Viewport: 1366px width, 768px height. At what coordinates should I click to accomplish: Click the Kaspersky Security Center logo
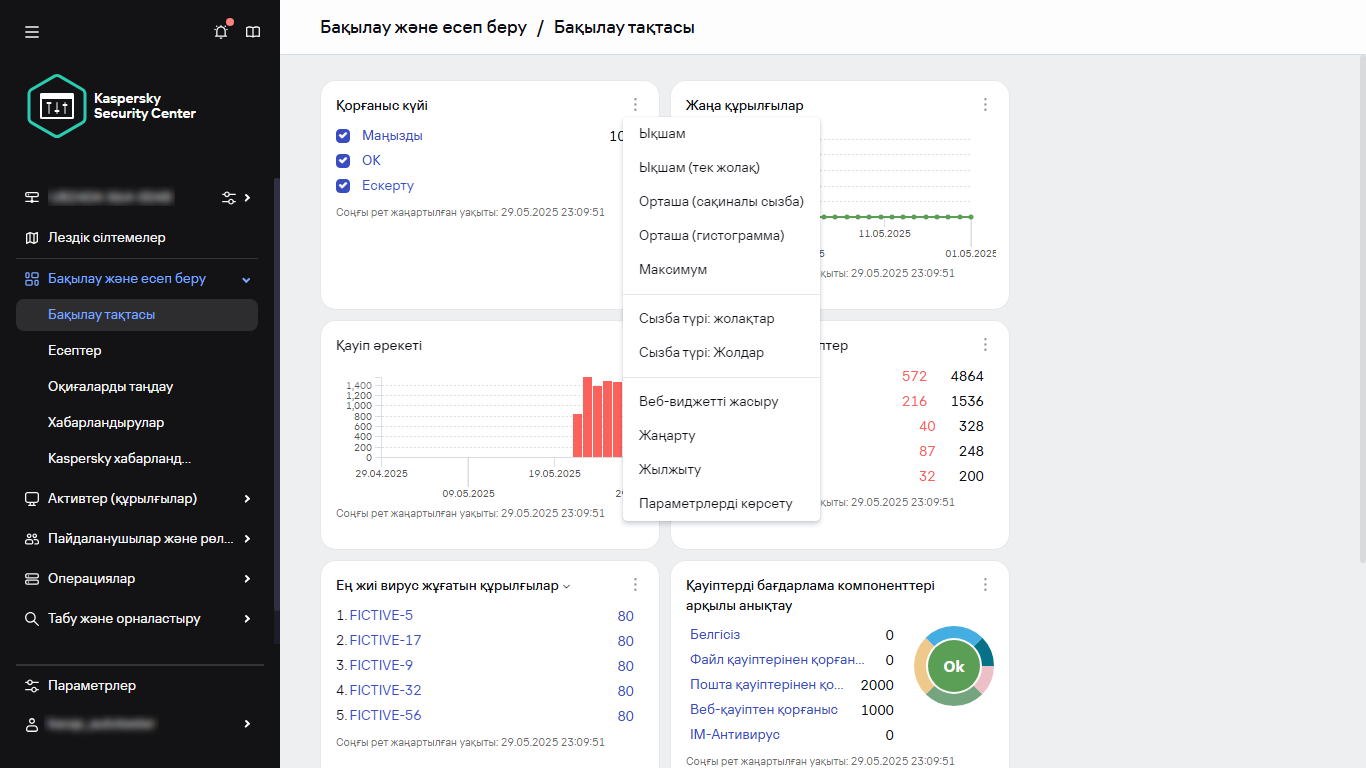pos(112,106)
